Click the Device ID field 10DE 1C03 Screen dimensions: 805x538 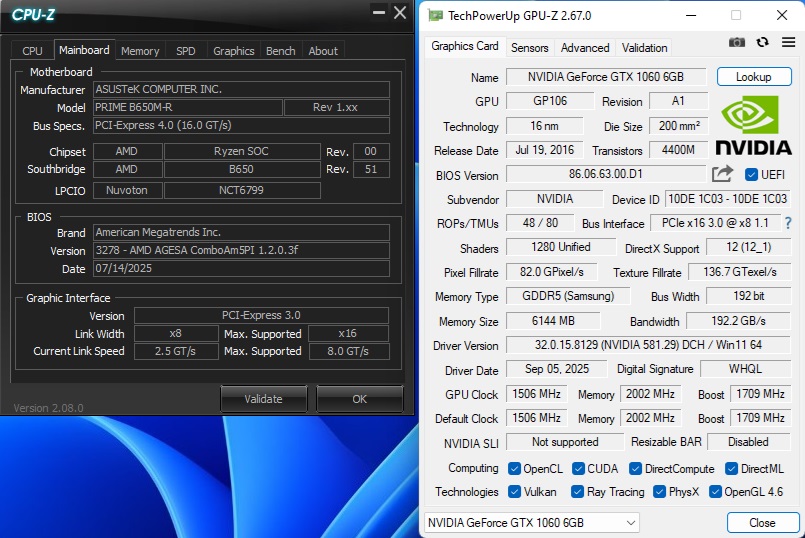tap(727, 199)
